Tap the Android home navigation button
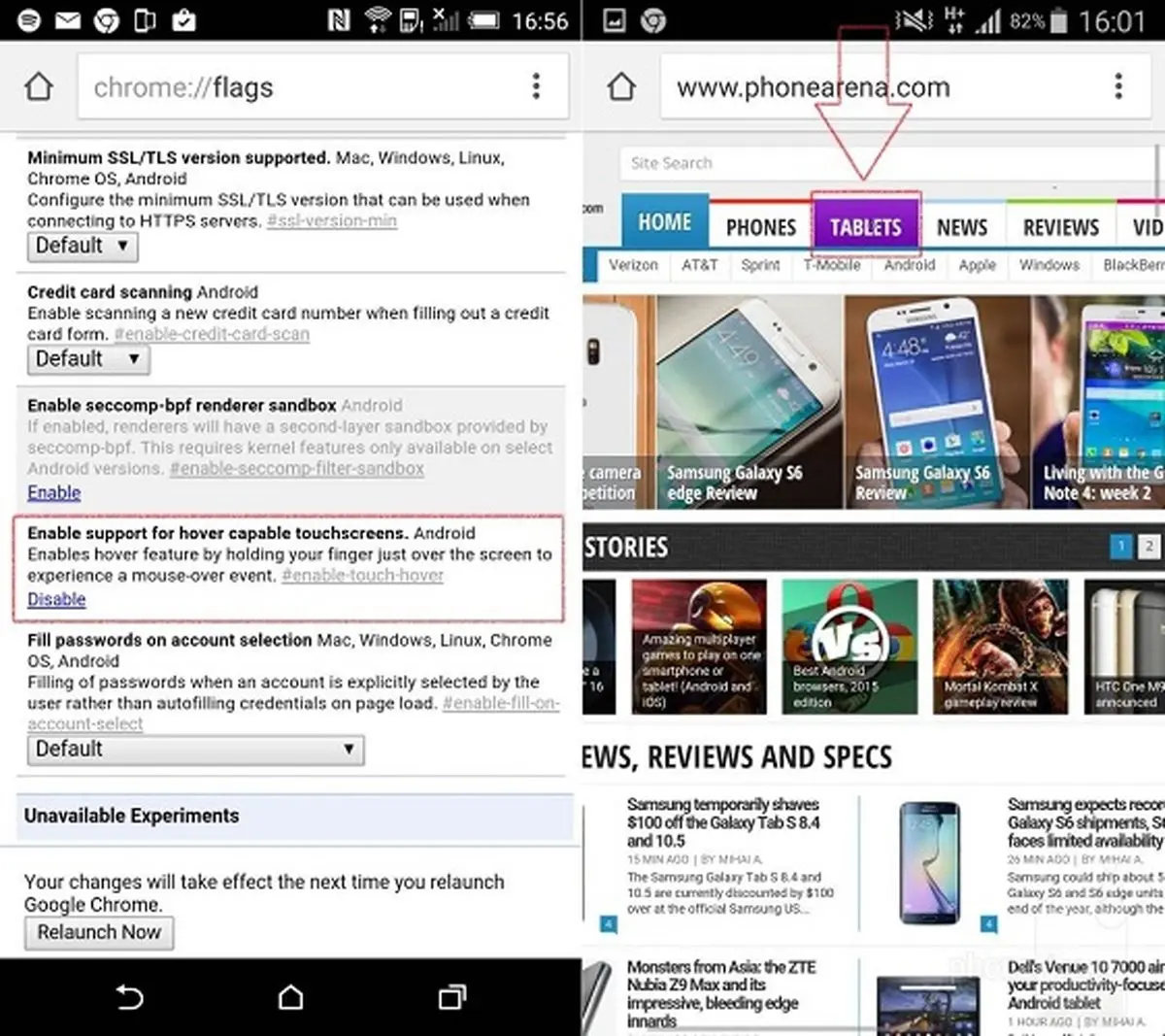 point(290,997)
